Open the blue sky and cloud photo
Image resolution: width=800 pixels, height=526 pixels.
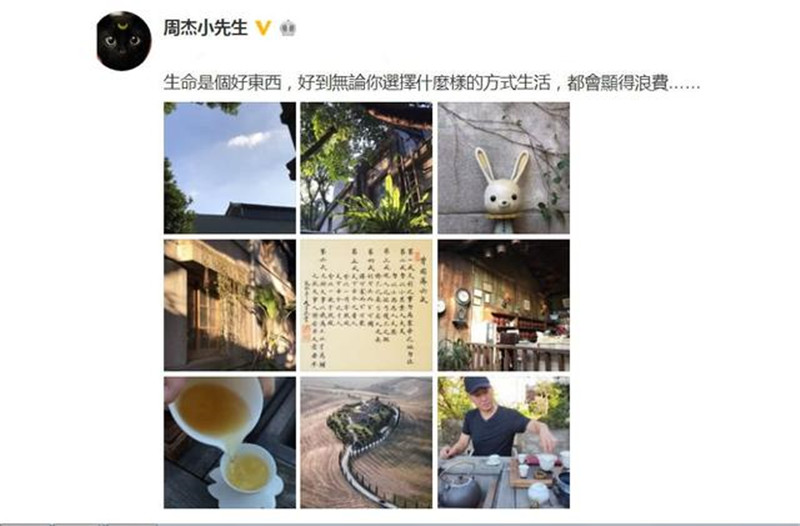click(230, 168)
